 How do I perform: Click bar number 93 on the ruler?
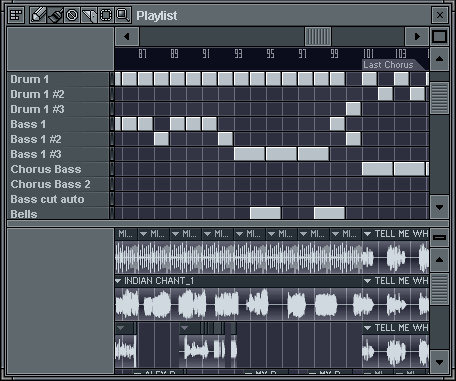pos(238,54)
